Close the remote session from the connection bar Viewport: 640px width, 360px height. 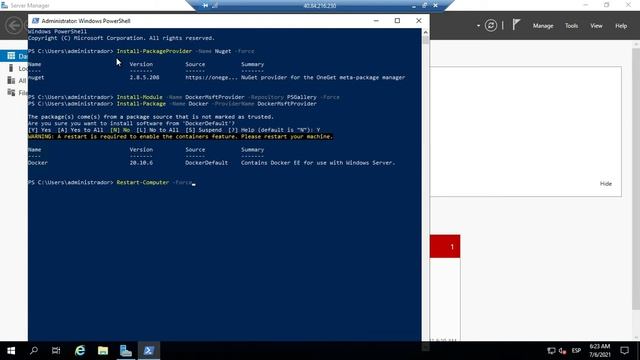tap(435, 5)
